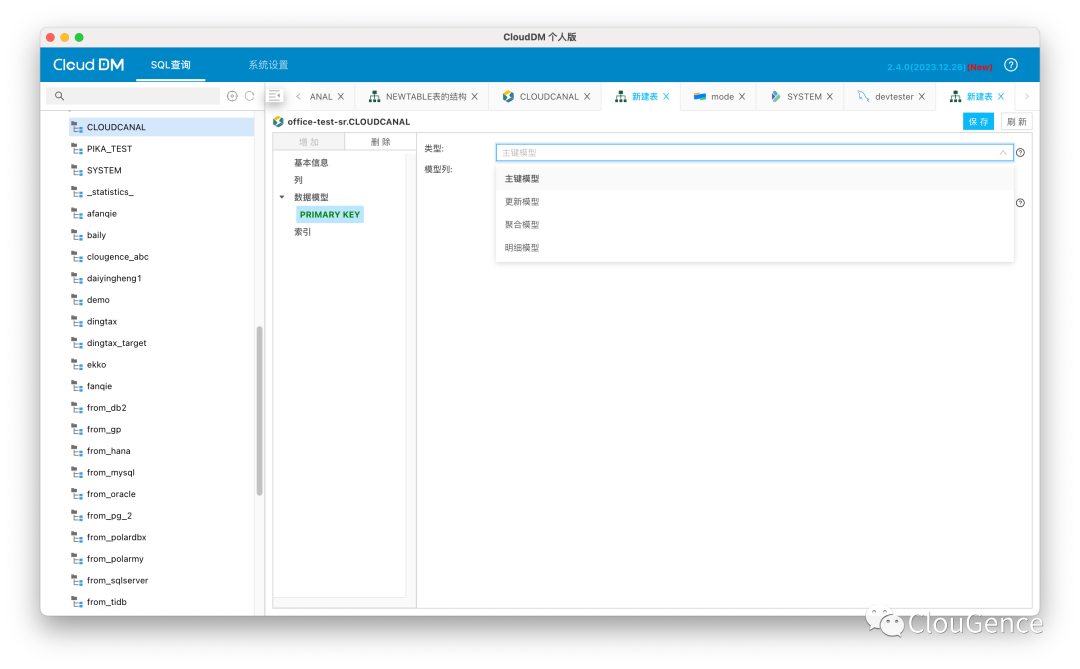The height and width of the screenshot is (669, 1080).
Task: Click the help icon next to the type dropdown
Action: coord(1020,153)
